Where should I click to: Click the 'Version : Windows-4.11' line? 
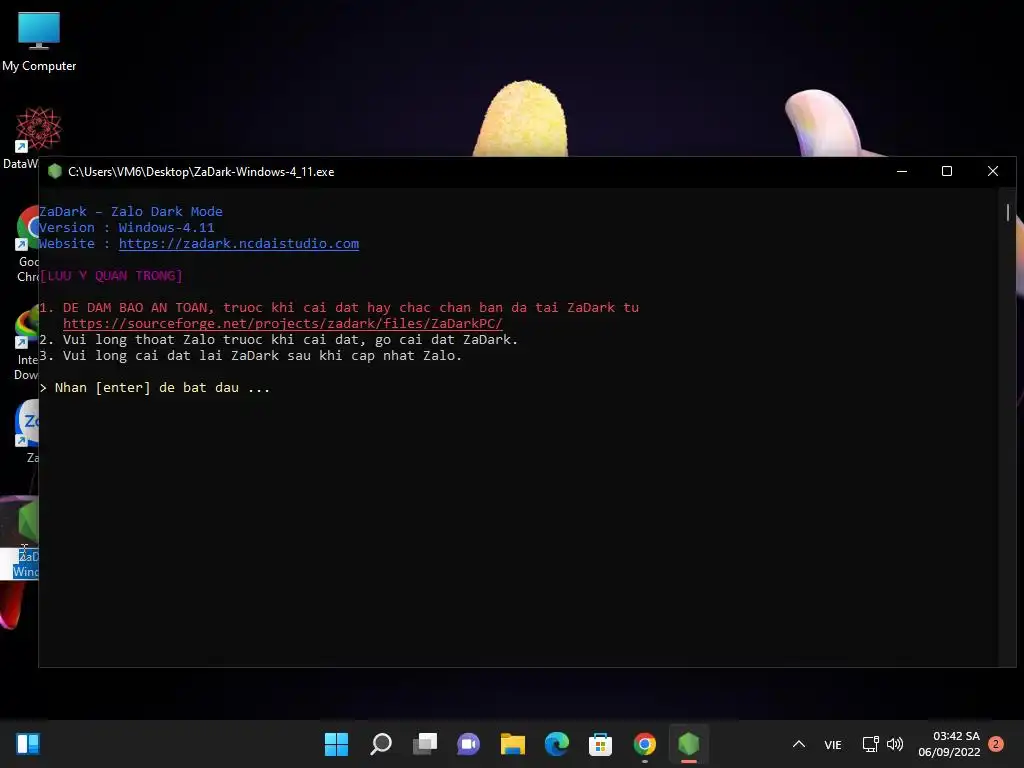point(127,228)
